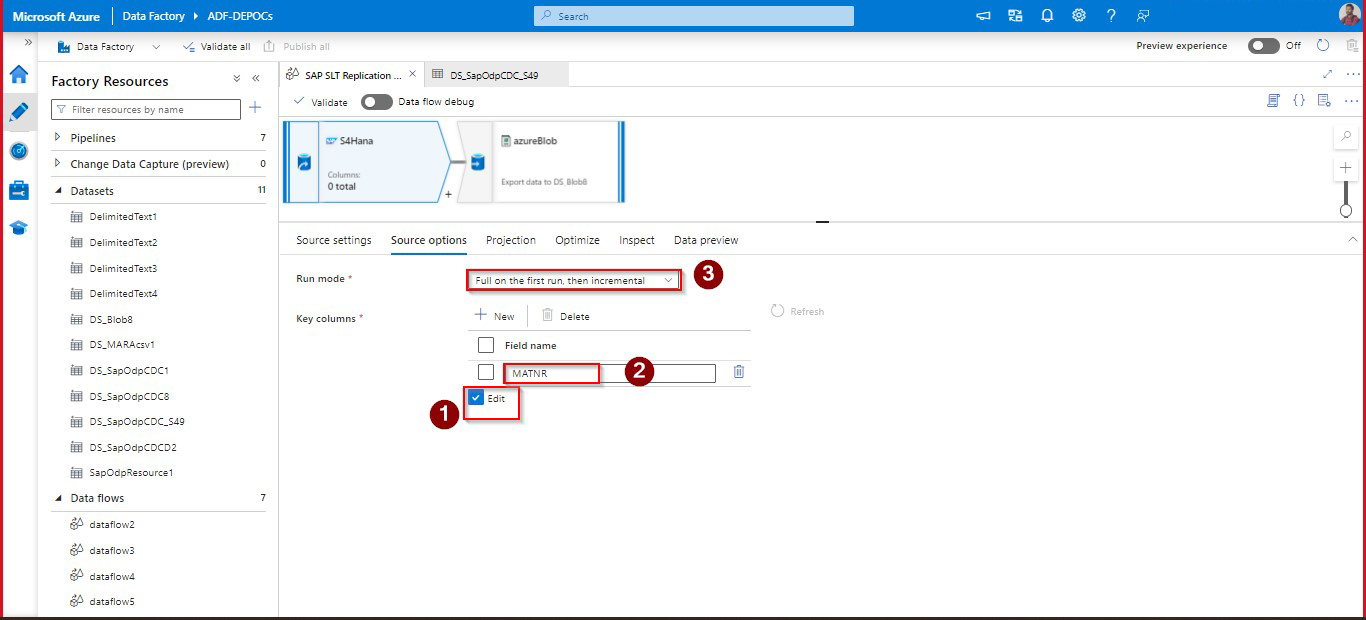
Task: Click the canvas zoom slider handle
Action: coord(1346,210)
